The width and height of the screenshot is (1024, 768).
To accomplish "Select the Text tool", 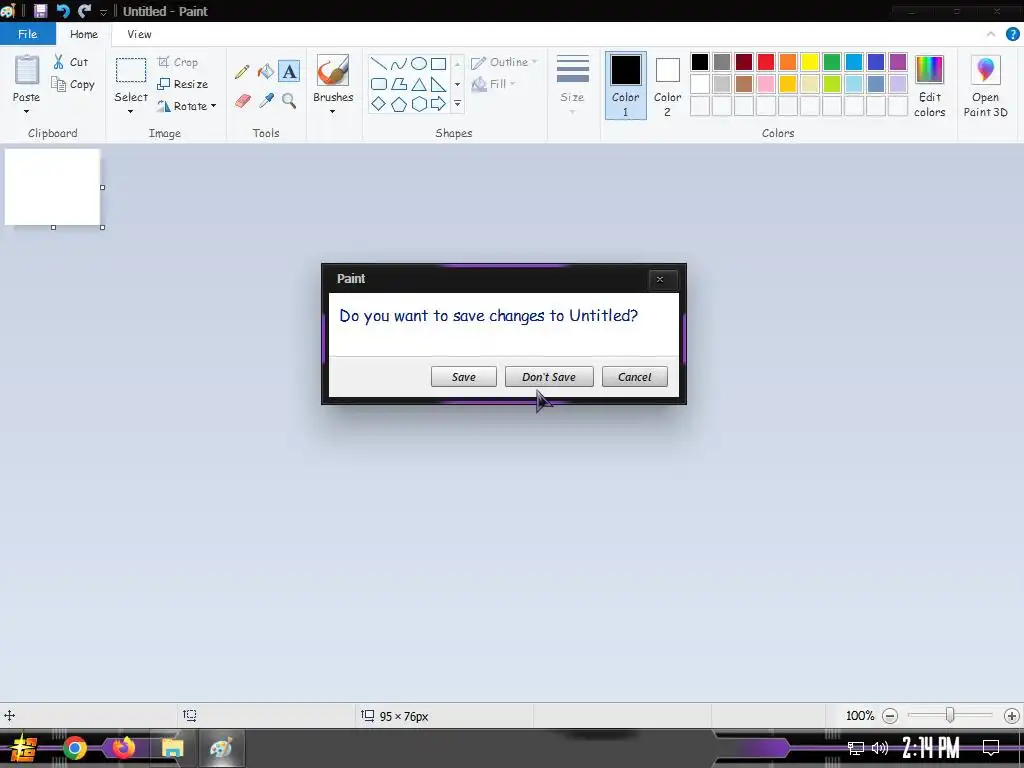I will pyautogui.click(x=289, y=71).
